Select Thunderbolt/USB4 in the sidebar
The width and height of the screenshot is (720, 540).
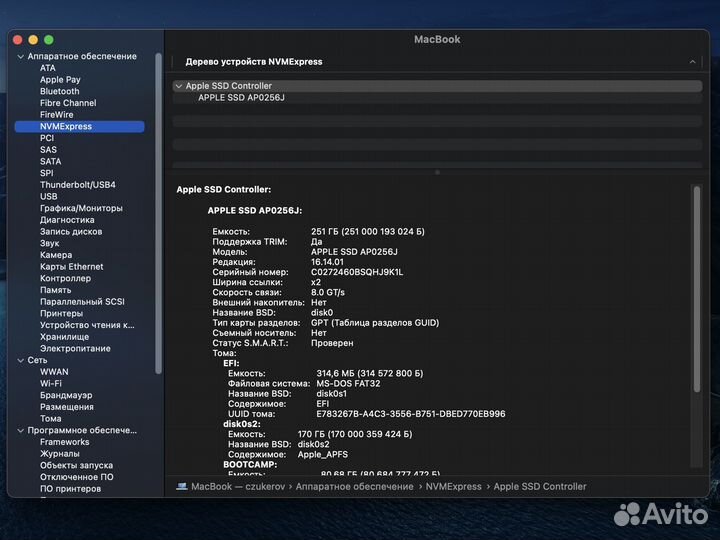(77, 185)
